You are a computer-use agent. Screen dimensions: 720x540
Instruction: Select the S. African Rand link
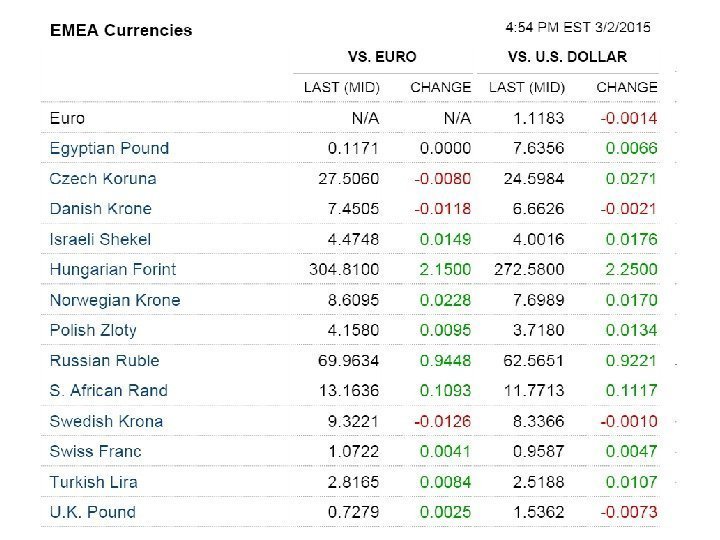108,391
